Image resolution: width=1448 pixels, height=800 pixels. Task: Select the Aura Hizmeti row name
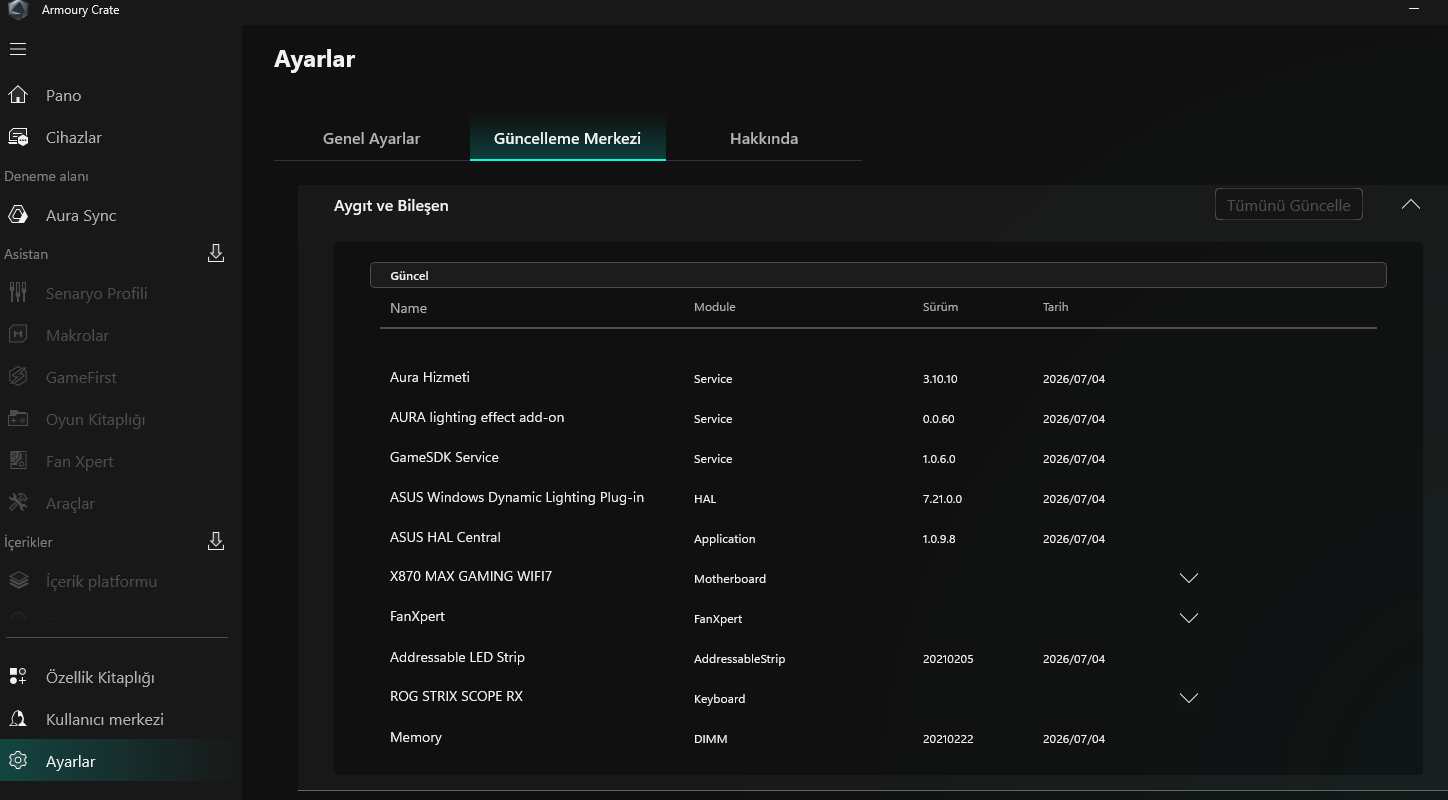point(430,377)
